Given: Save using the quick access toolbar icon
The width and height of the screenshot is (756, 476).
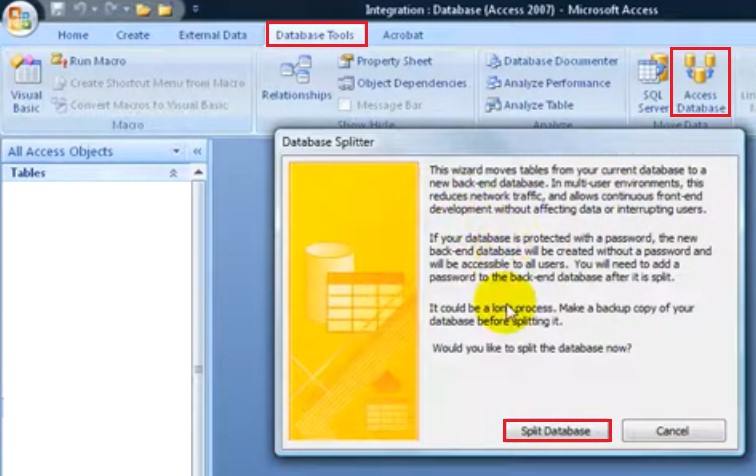Looking at the screenshot, I should [x=58, y=9].
